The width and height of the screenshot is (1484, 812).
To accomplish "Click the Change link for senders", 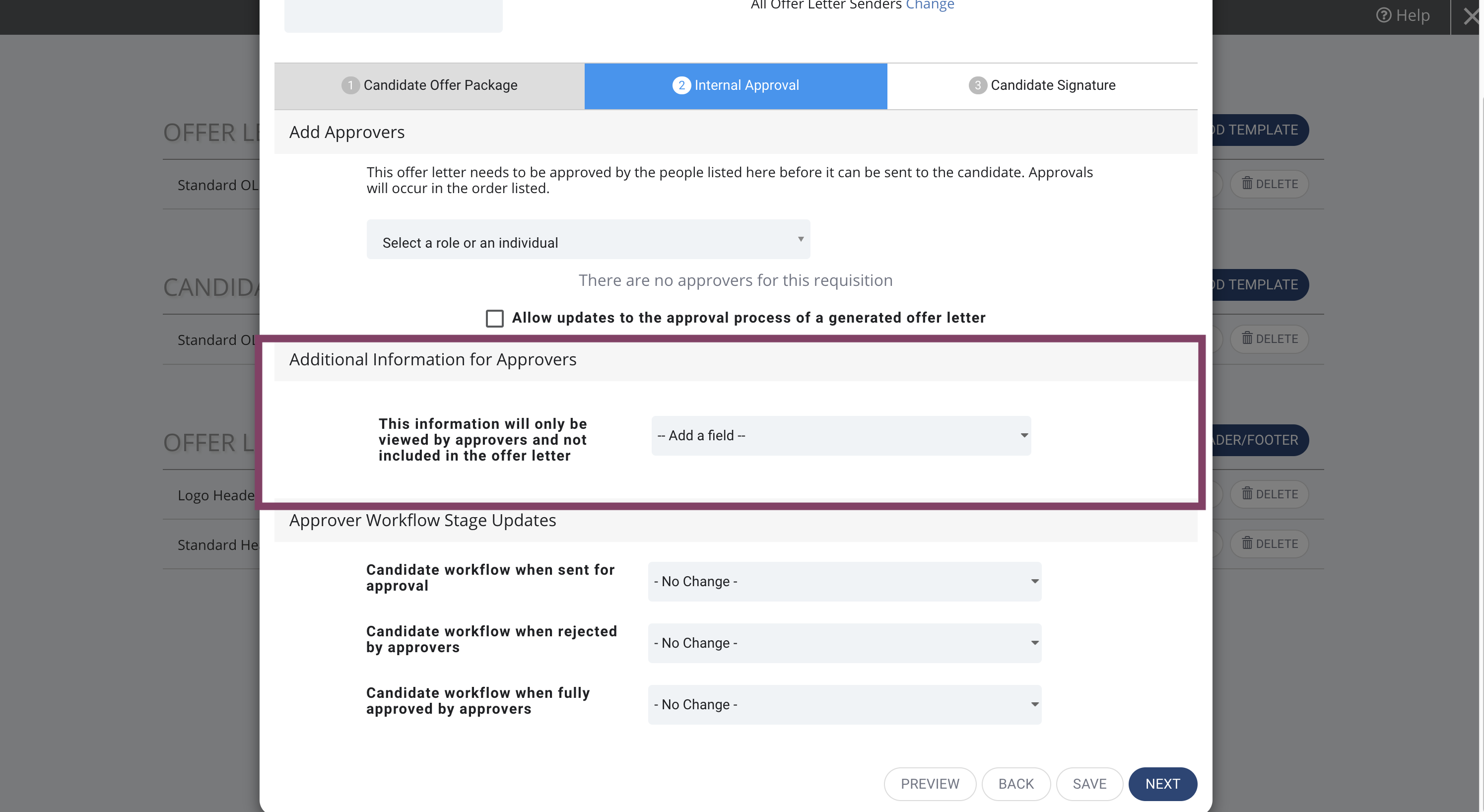I will tap(930, 5).
